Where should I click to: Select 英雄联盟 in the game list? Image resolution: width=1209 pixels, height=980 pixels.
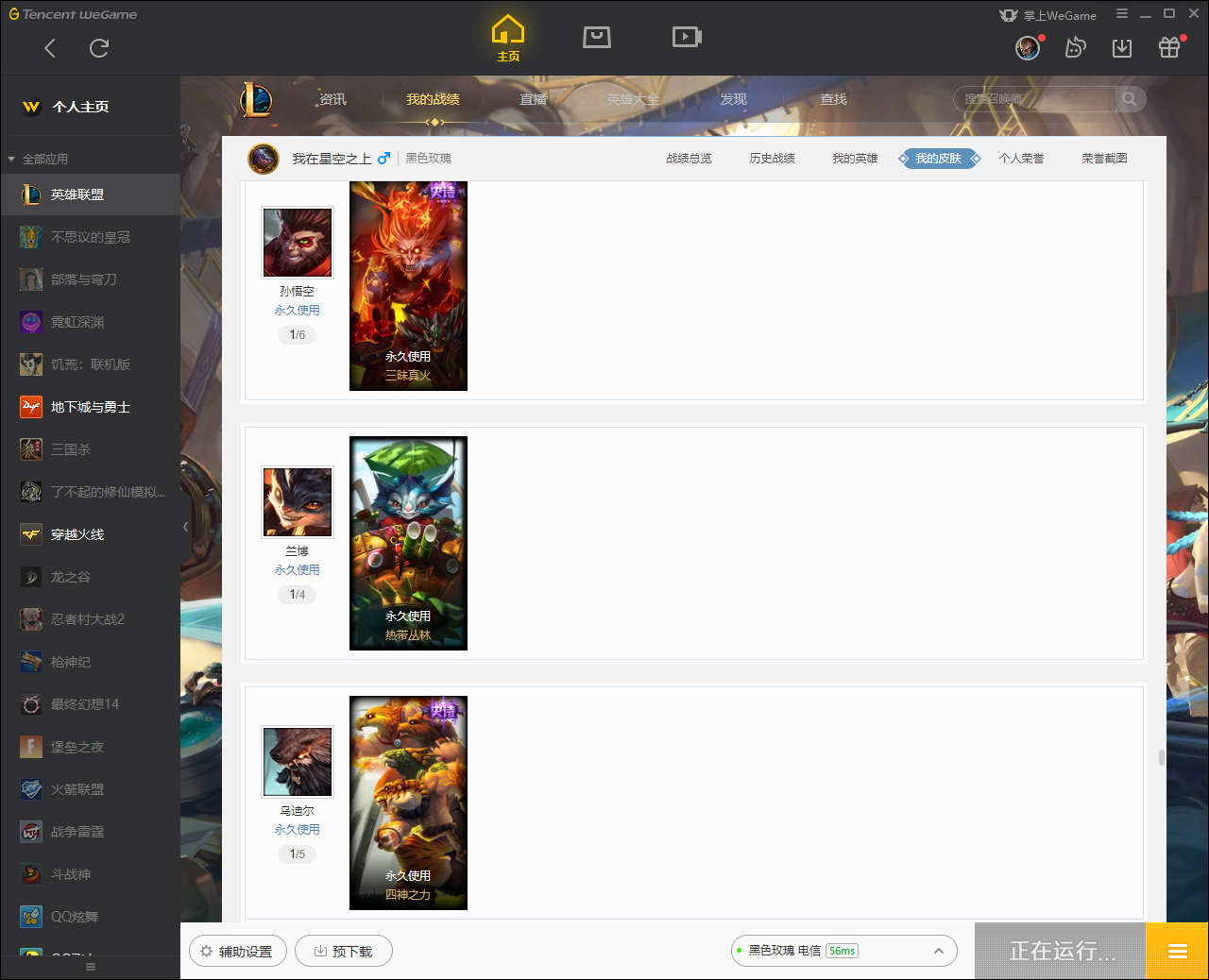pyautogui.click(x=90, y=194)
